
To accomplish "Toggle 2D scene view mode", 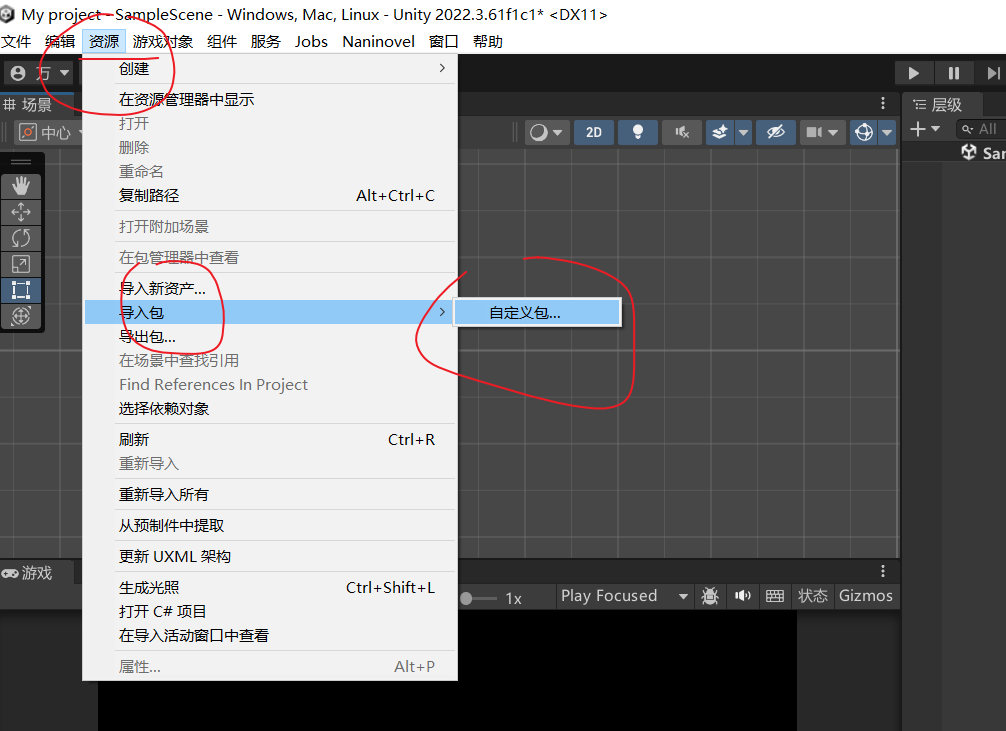I will [594, 132].
